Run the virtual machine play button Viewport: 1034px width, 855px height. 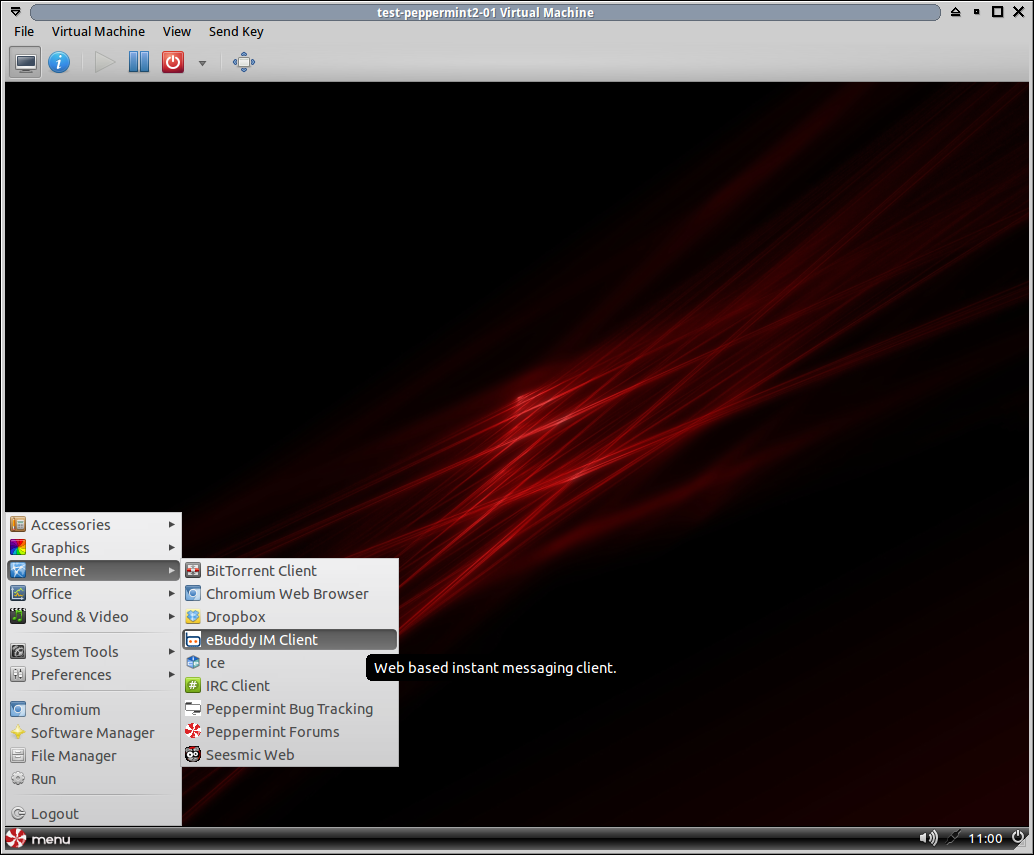(105, 63)
